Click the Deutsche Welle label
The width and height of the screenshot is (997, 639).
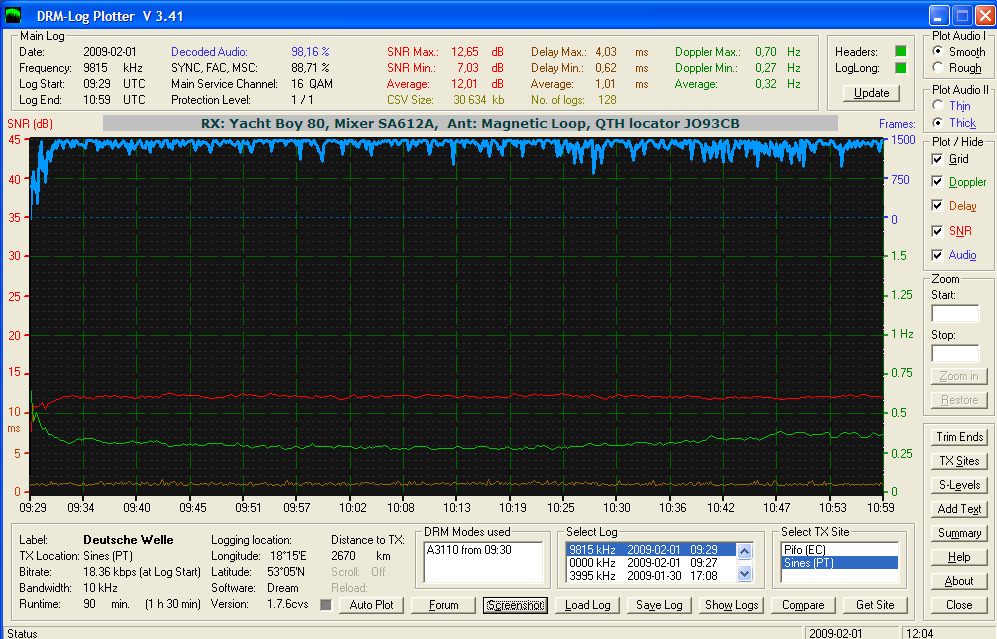pyautogui.click(x=128, y=540)
